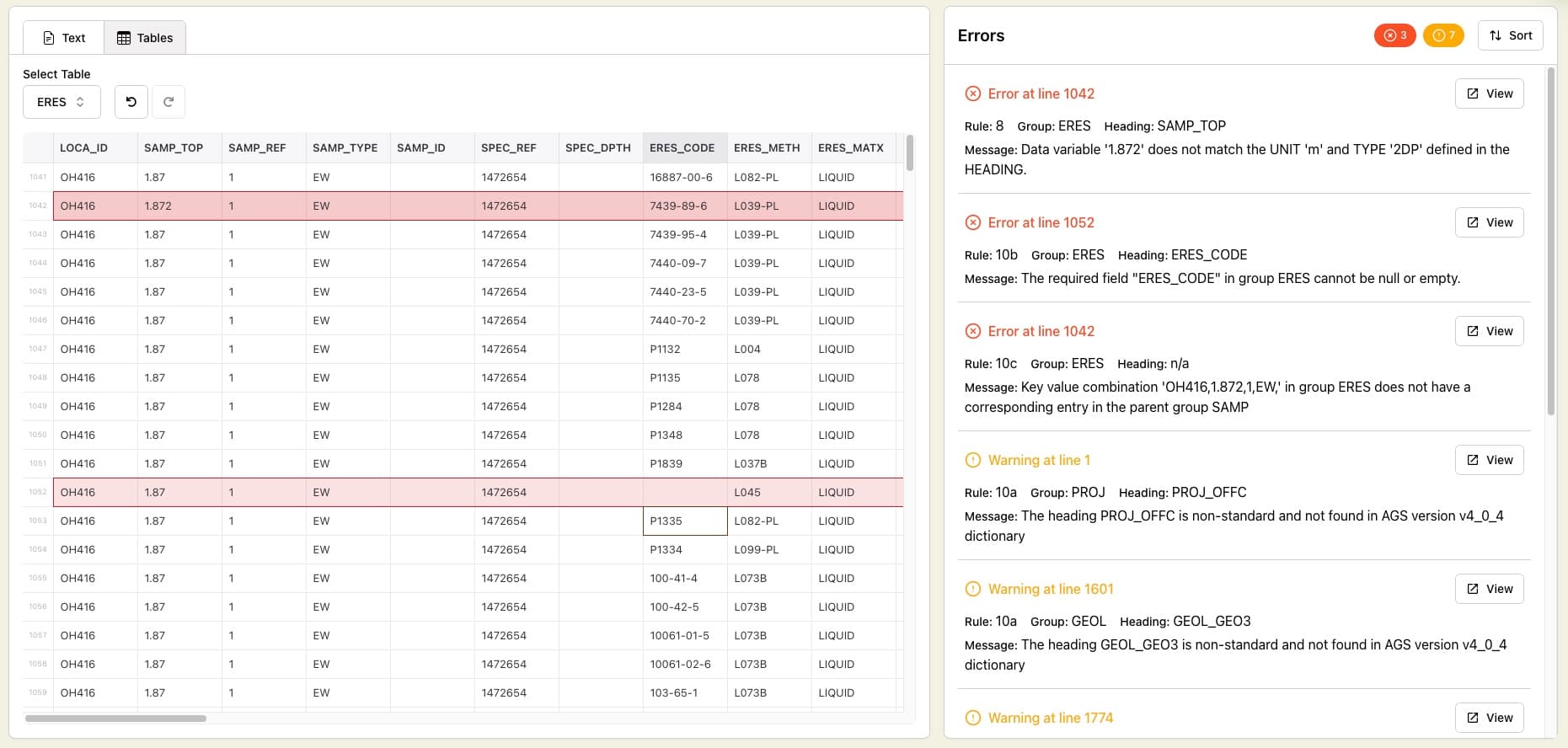The height and width of the screenshot is (748, 1568).
Task: Click the Errors panel vertical scrollbar
Action: coord(1551,242)
